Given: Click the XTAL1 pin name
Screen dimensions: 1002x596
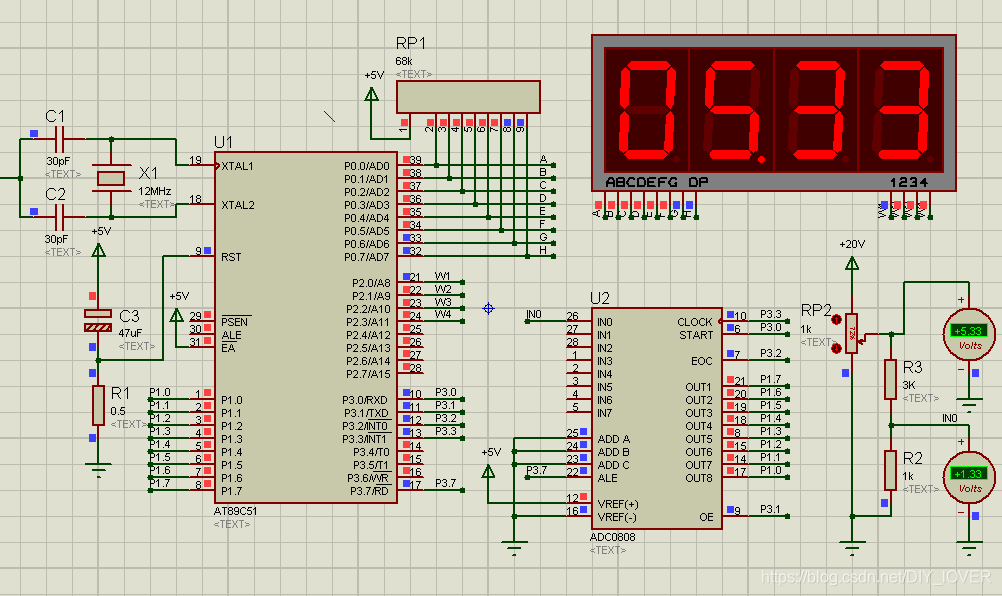Looking at the screenshot, I should 237,166.
